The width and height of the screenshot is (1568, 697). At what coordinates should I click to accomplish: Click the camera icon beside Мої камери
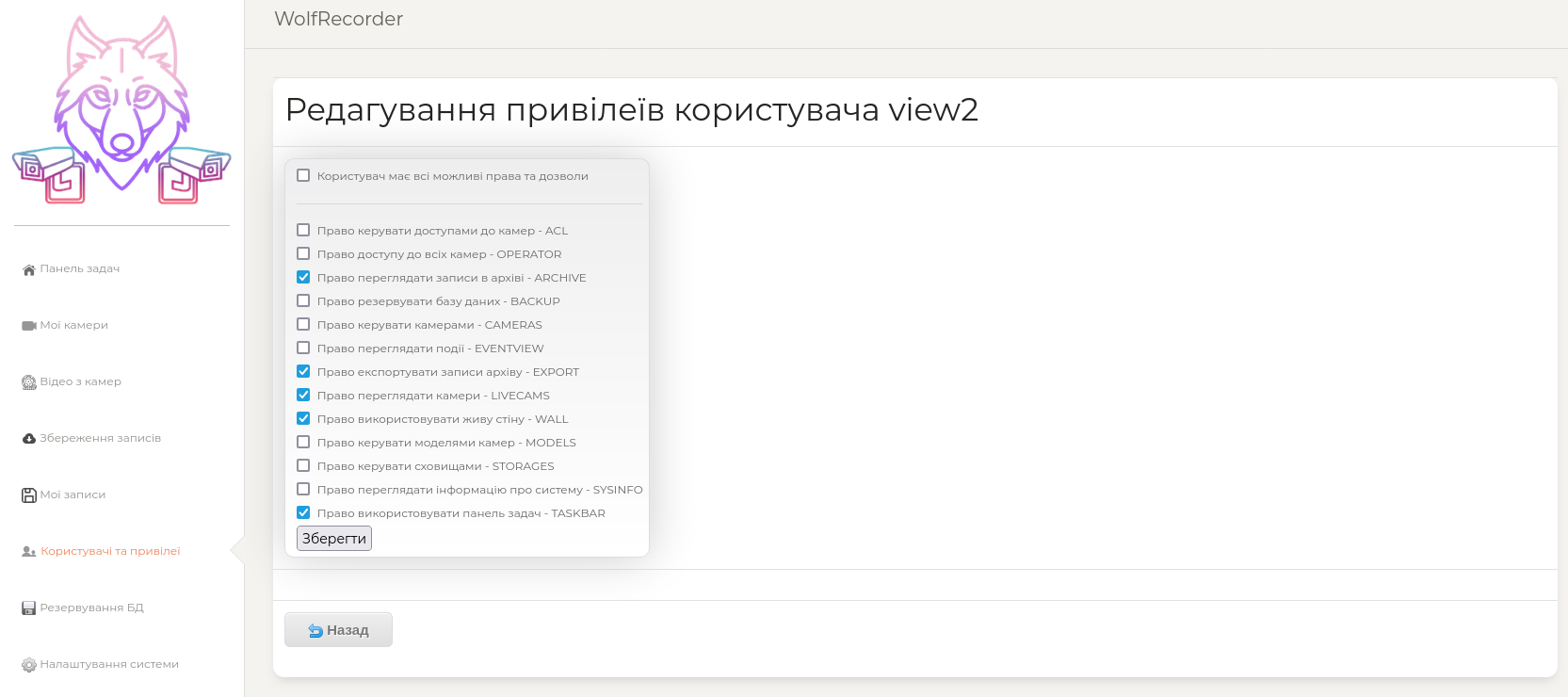point(28,326)
